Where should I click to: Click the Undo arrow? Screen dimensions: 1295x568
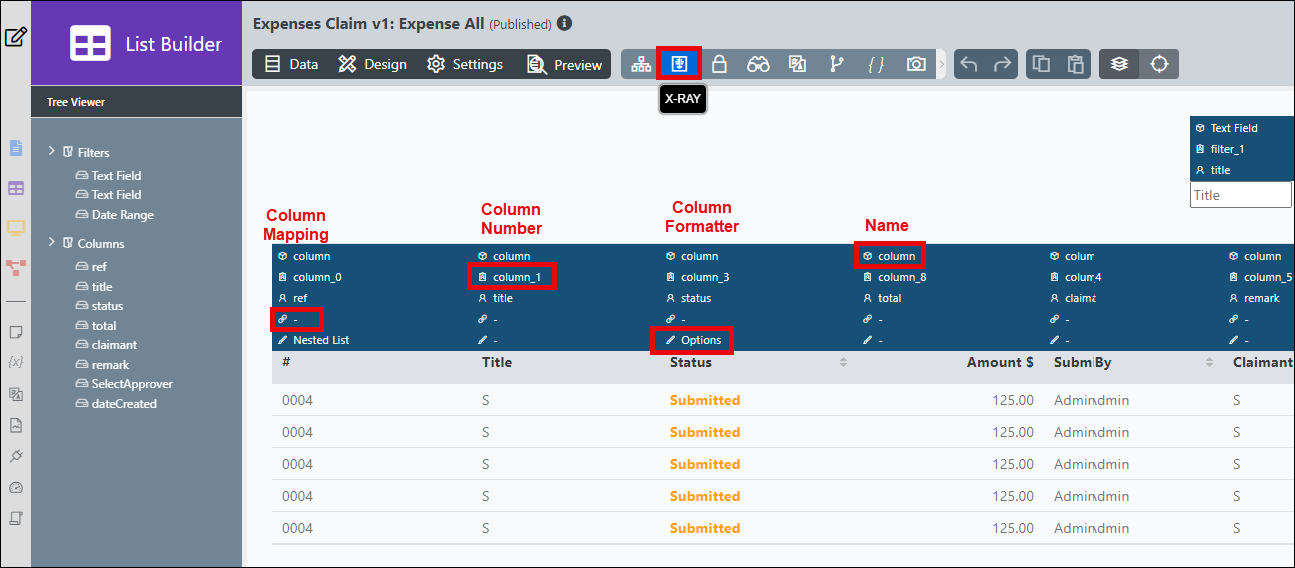click(x=968, y=64)
